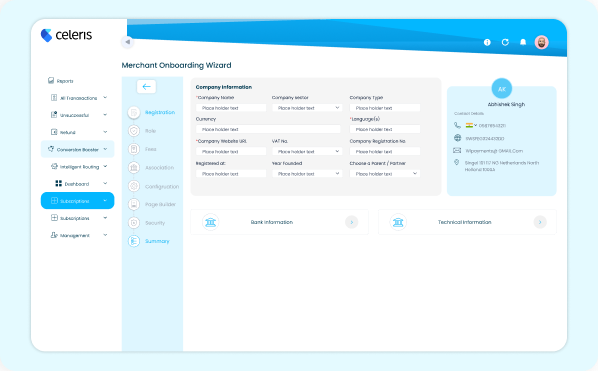Open the user profile avatar photo
This screenshot has height=371, width=598.
point(541,42)
